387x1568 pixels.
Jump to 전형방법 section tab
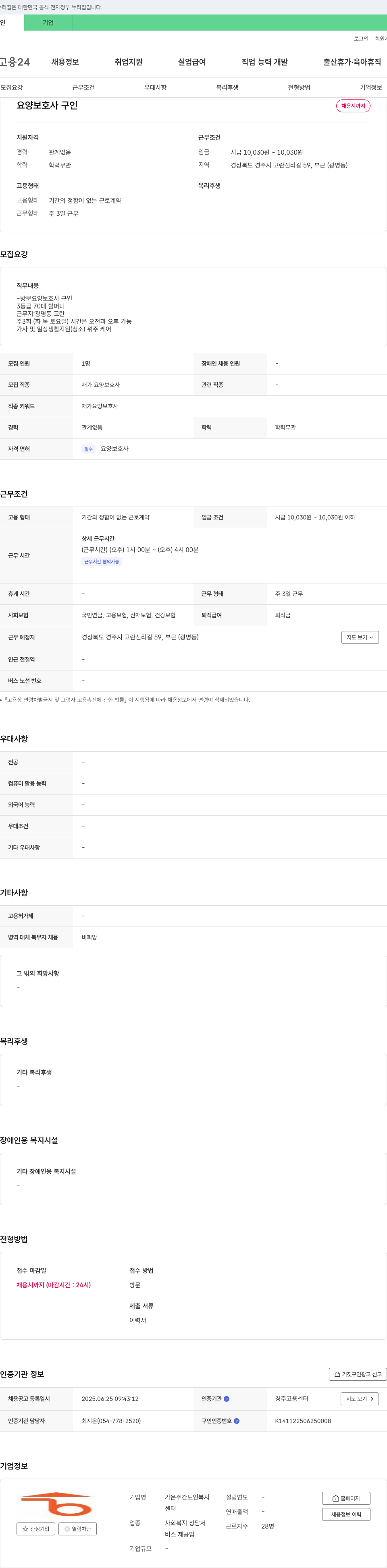[x=299, y=88]
